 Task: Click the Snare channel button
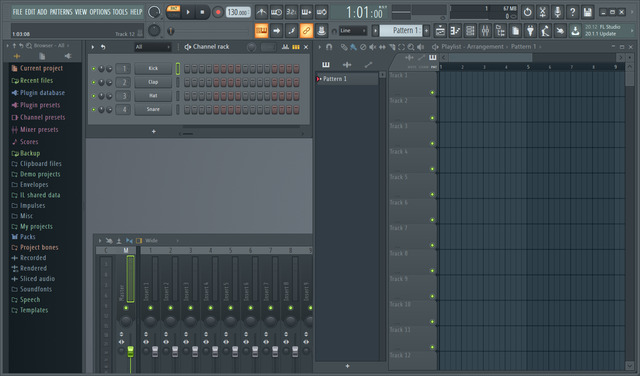153,109
